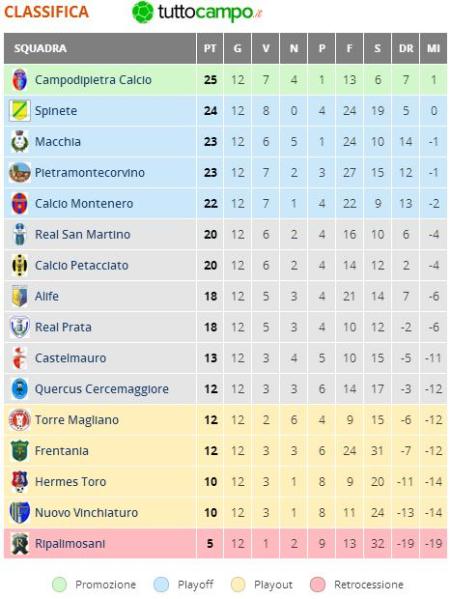Click the MI column header
This screenshot has height=599, width=450.
[433, 49]
